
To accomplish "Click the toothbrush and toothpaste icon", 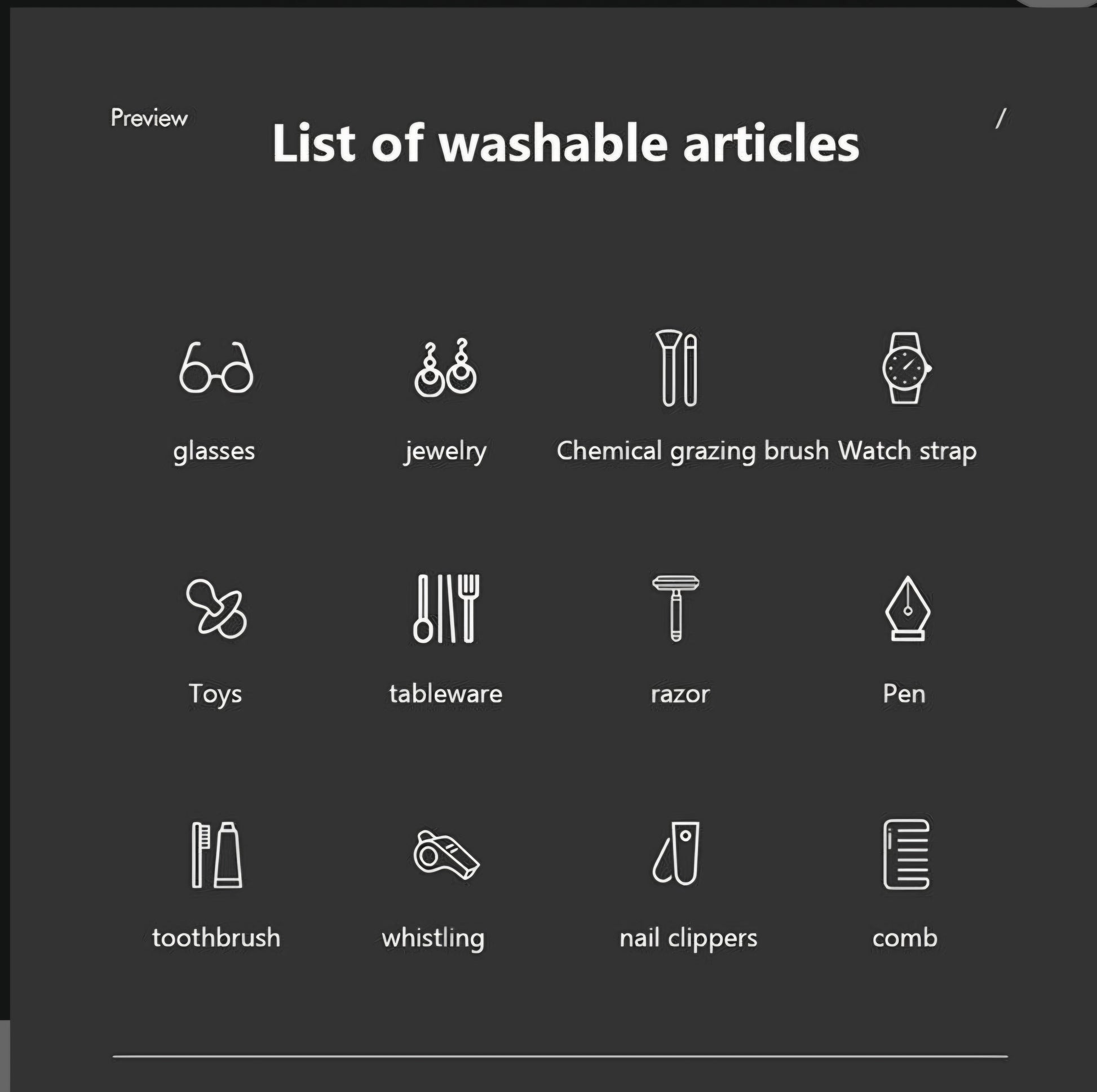I will coord(216,854).
